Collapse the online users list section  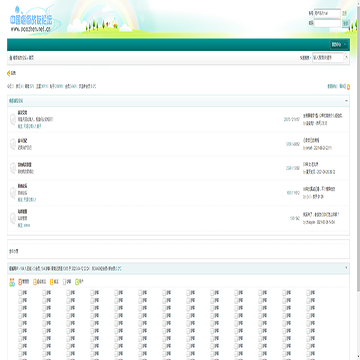(x=346, y=268)
